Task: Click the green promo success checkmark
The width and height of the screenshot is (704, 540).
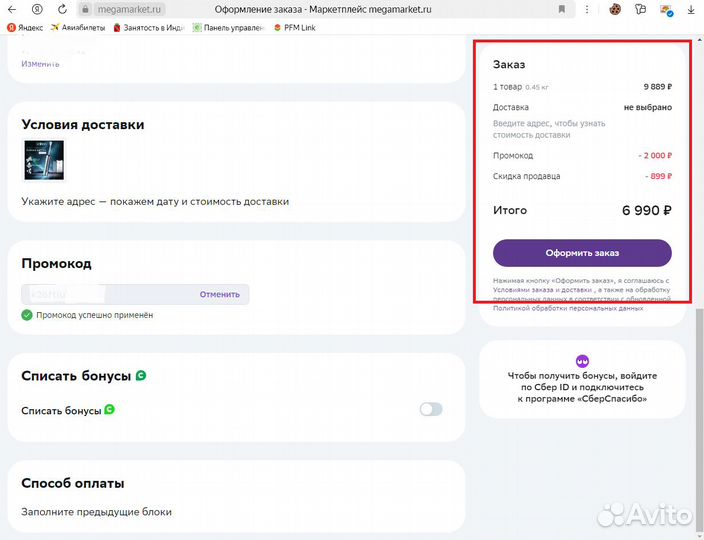Action: (x=27, y=315)
